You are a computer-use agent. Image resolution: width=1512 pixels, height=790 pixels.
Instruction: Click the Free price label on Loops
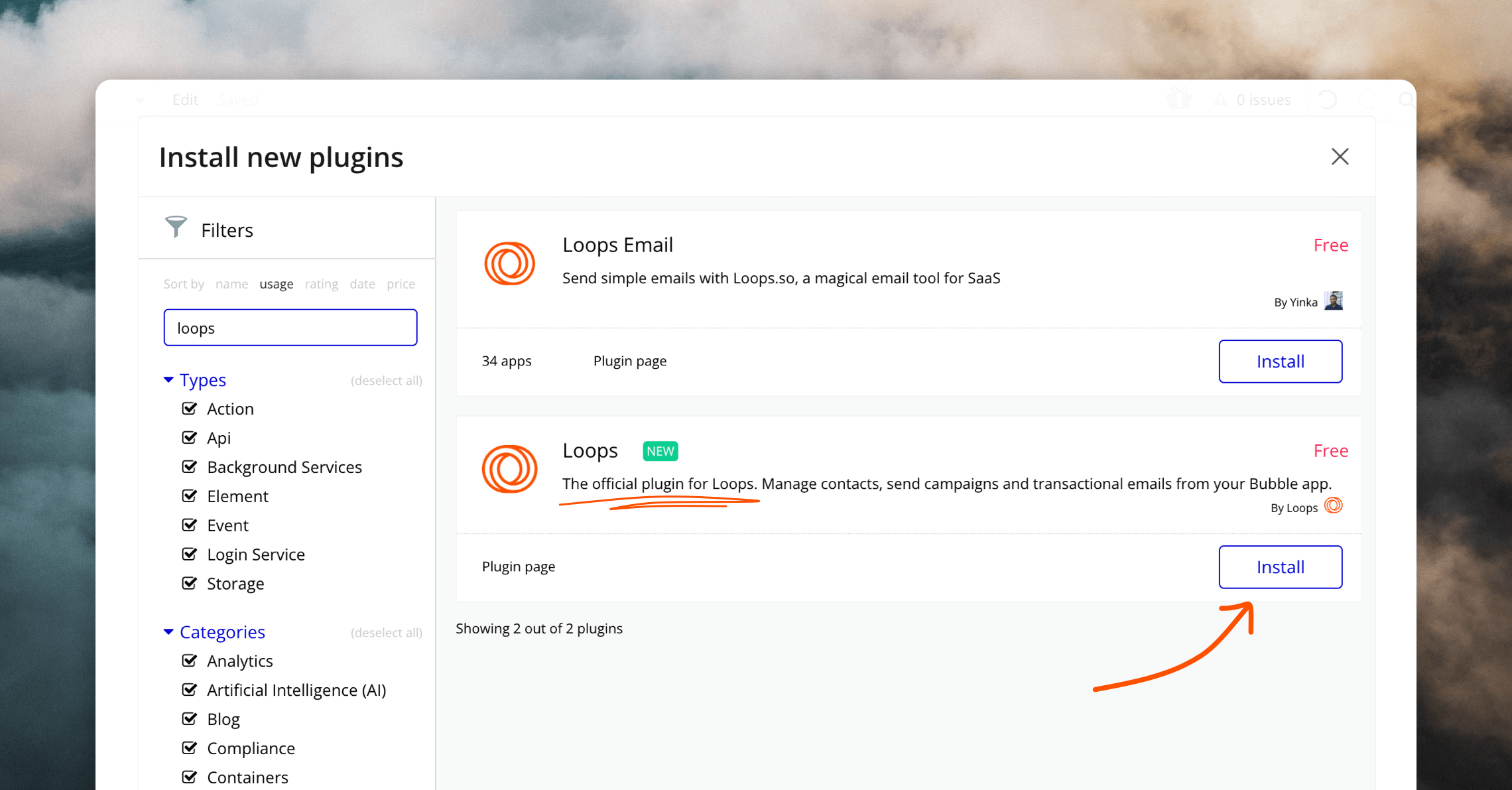coord(1330,451)
